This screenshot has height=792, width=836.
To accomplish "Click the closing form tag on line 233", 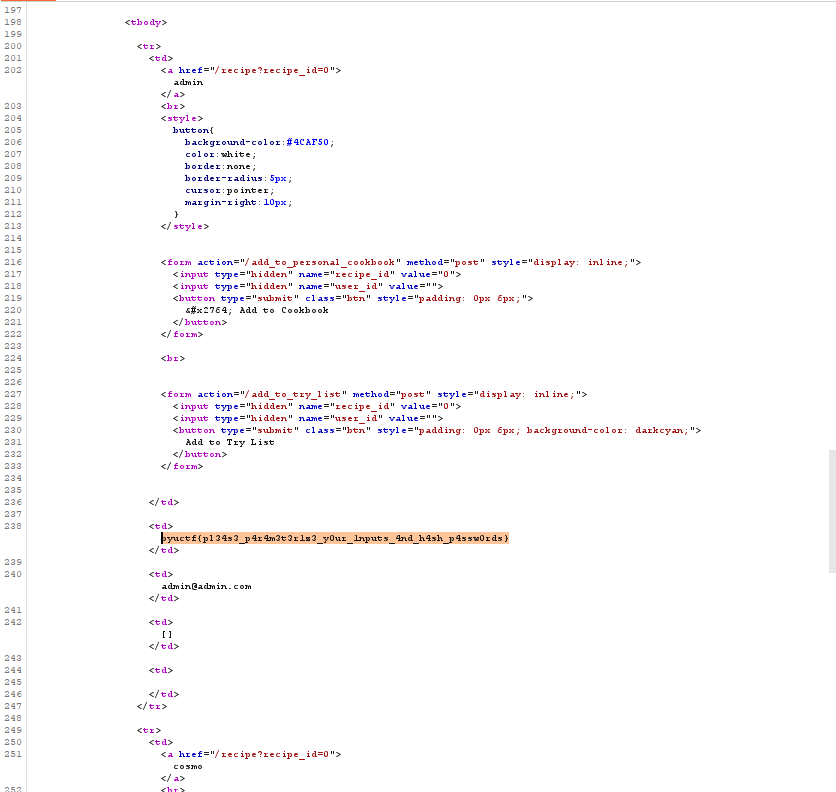I will coord(182,466).
